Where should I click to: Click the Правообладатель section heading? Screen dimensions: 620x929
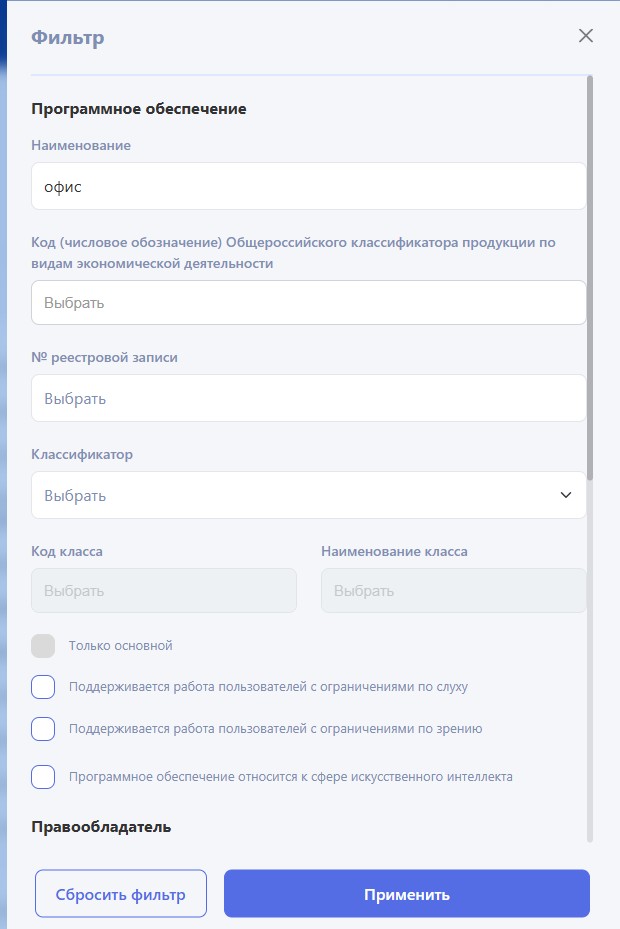pos(101,827)
